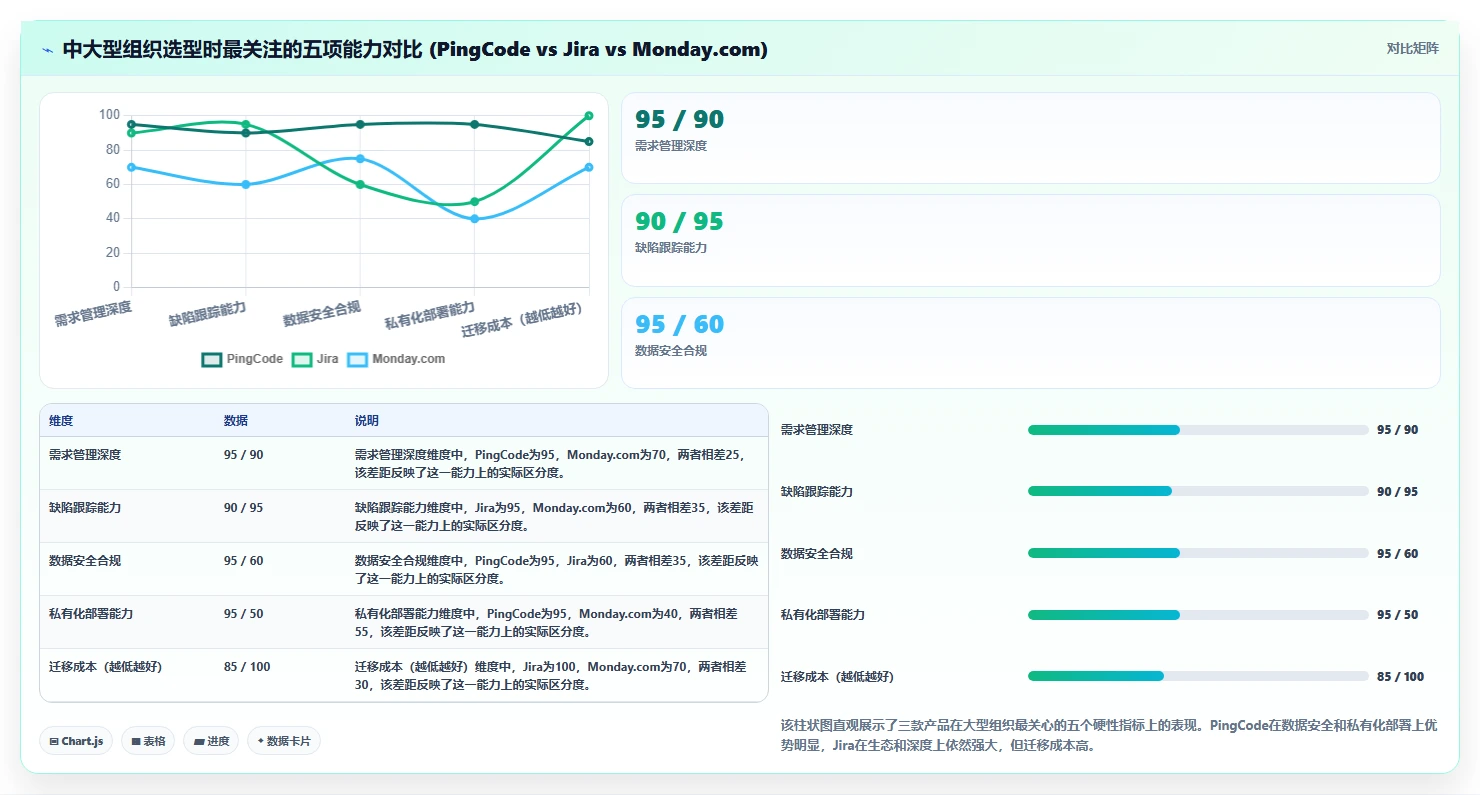The height and width of the screenshot is (795, 1480).
Task: Click the 缺陷跟踪能力 progress bar
Action: [x=1198, y=491]
